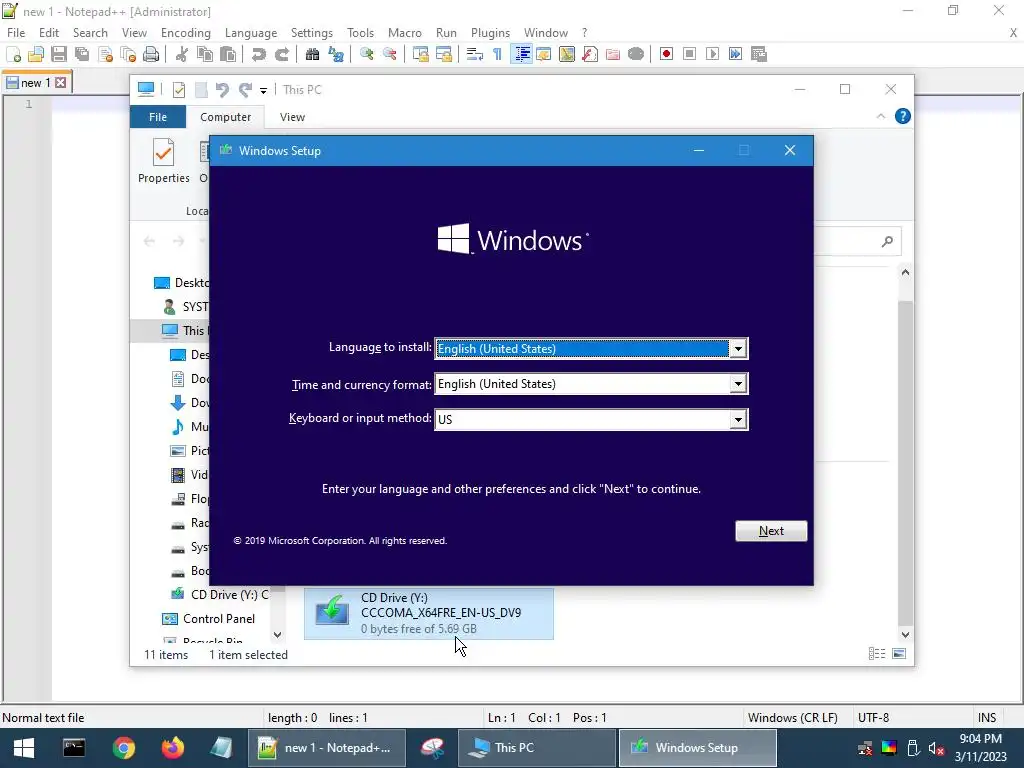The image size is (1024, 768).
Task: Open Explorer help question mark icon
Action: point(903,116)
